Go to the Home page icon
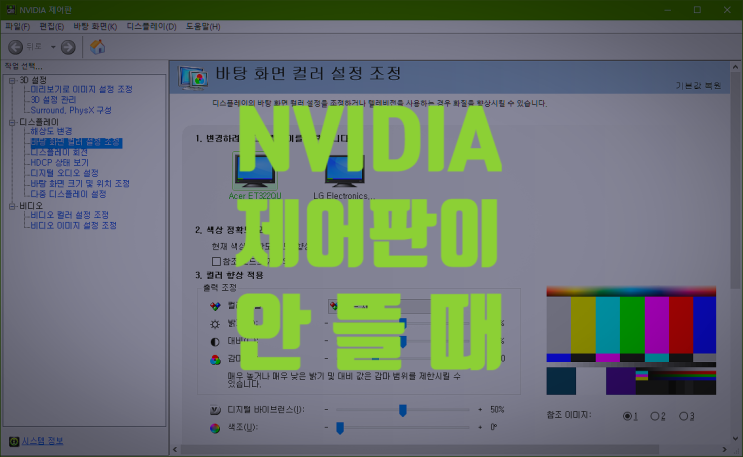This screenshot has width=743, height=457. point(98,47)
